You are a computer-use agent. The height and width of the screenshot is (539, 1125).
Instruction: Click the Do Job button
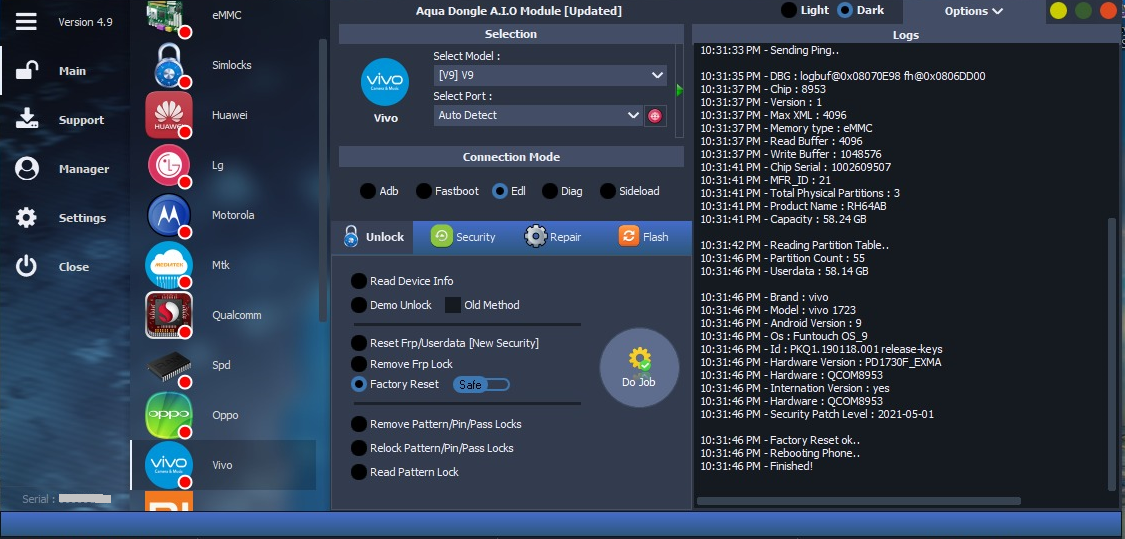pos(639,367)
